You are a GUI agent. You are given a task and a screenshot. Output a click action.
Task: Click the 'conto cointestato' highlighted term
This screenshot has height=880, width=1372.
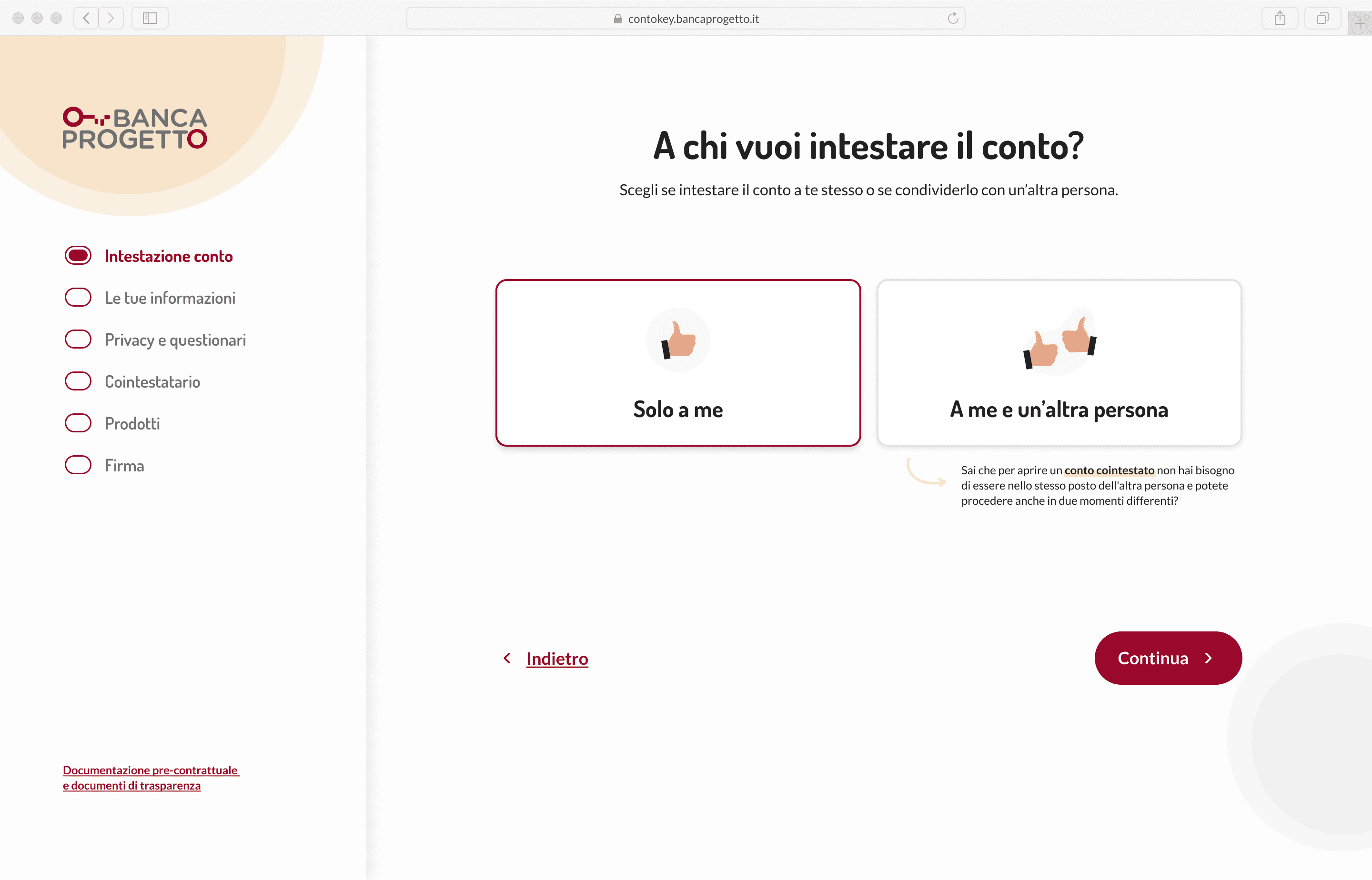1109,470
